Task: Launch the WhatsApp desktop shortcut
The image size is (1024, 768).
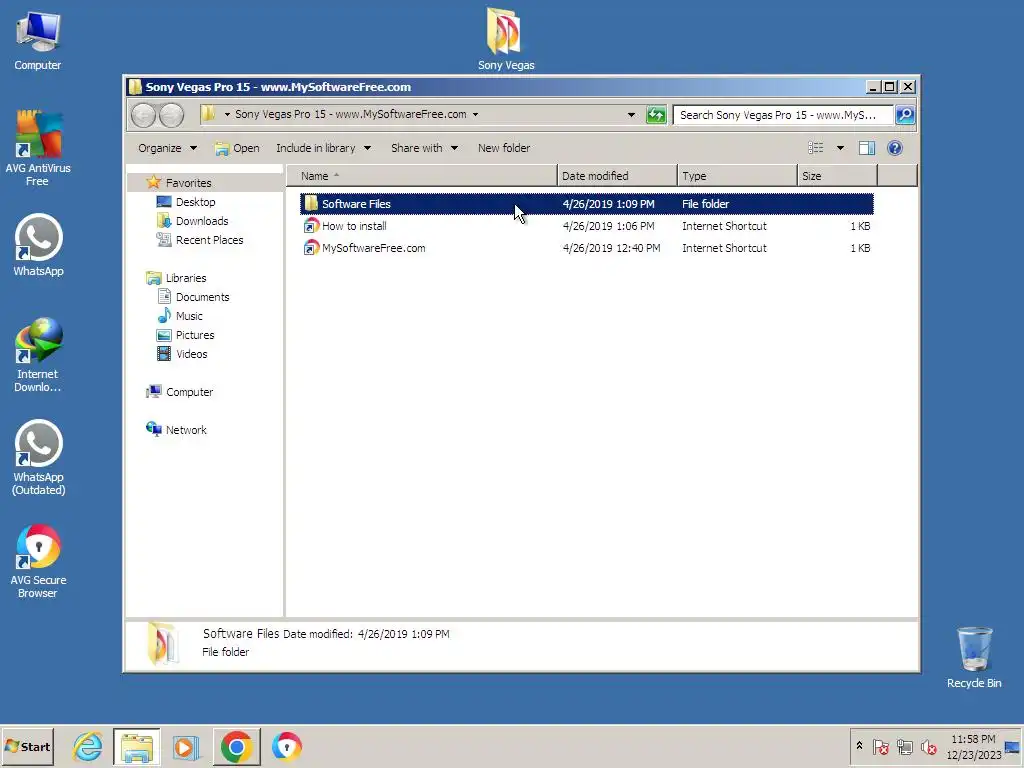Action: click(x=38, y=246)
